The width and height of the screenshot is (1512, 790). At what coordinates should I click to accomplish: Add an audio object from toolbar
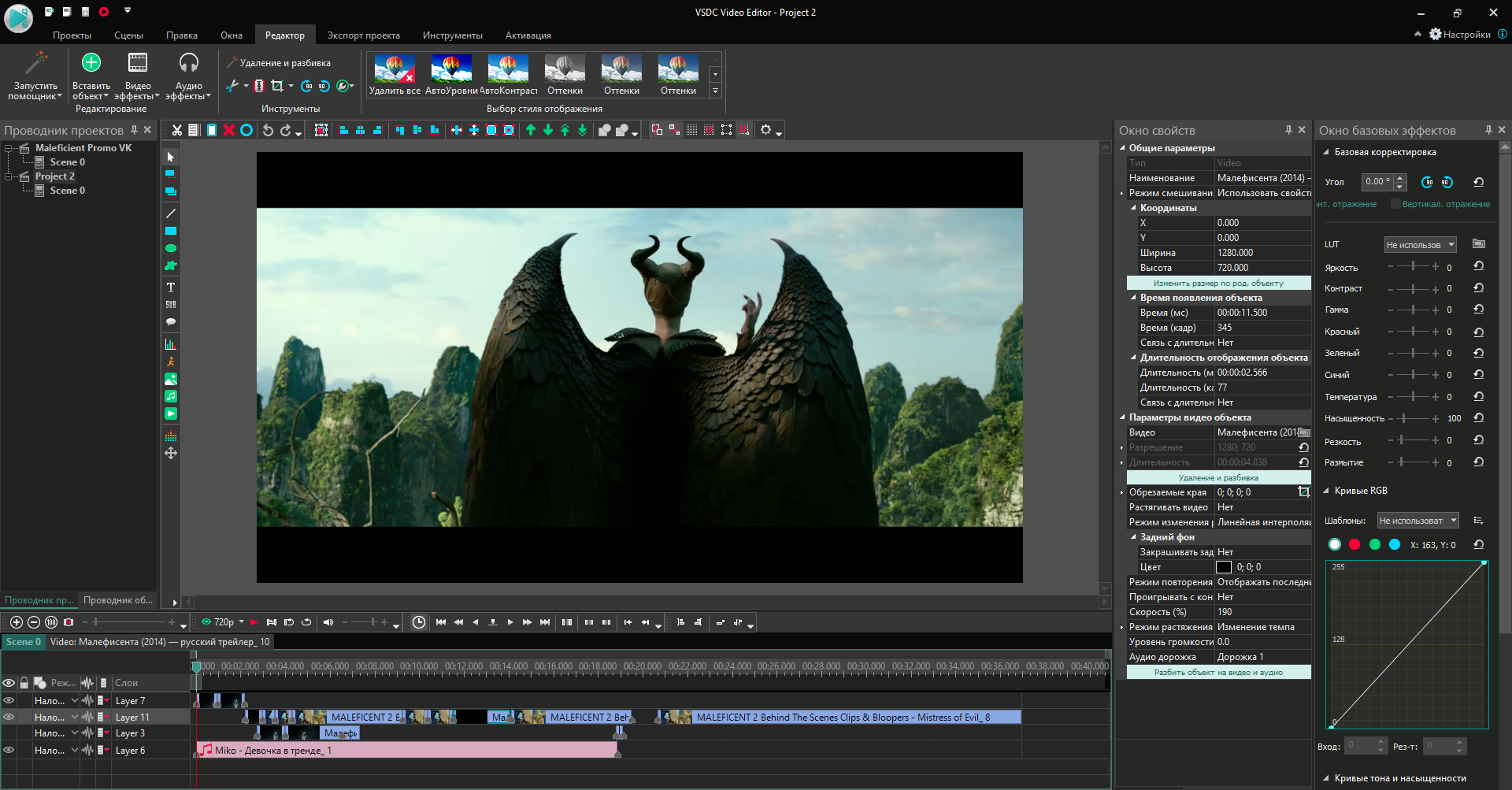pyautogui.click(x=170, y=396)
